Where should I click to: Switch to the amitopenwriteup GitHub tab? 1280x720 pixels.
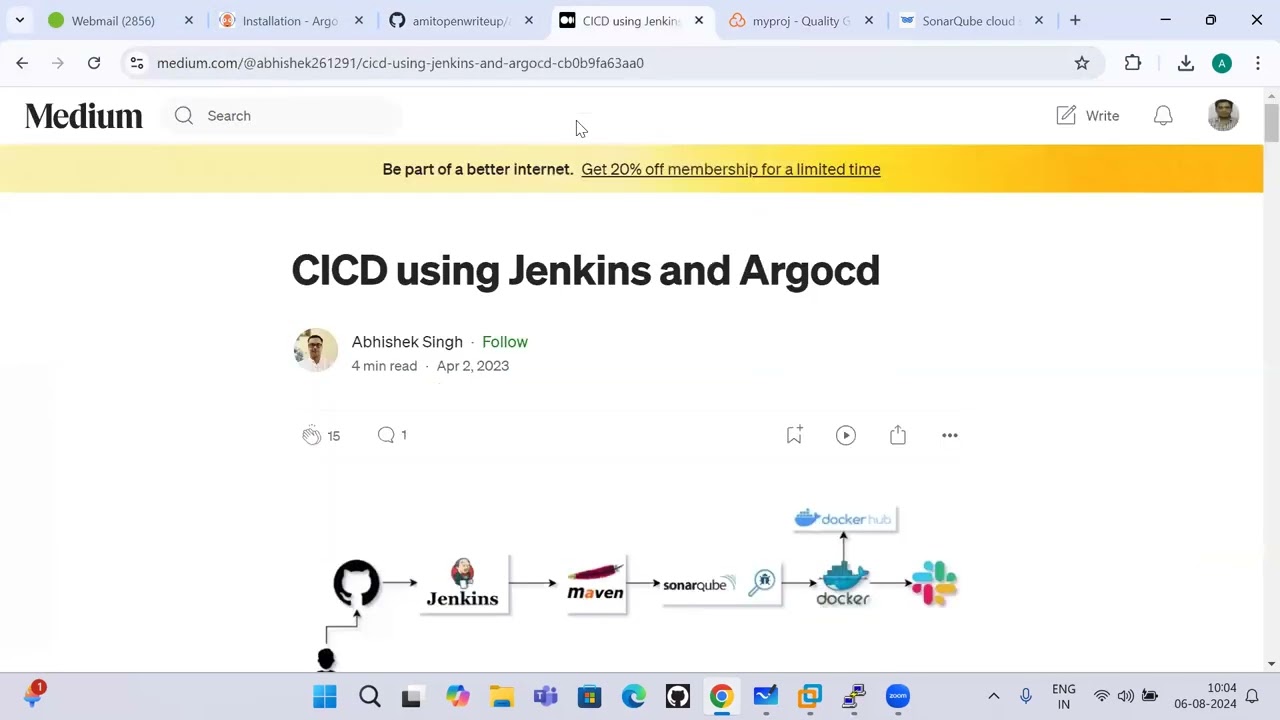click(461, 20)
